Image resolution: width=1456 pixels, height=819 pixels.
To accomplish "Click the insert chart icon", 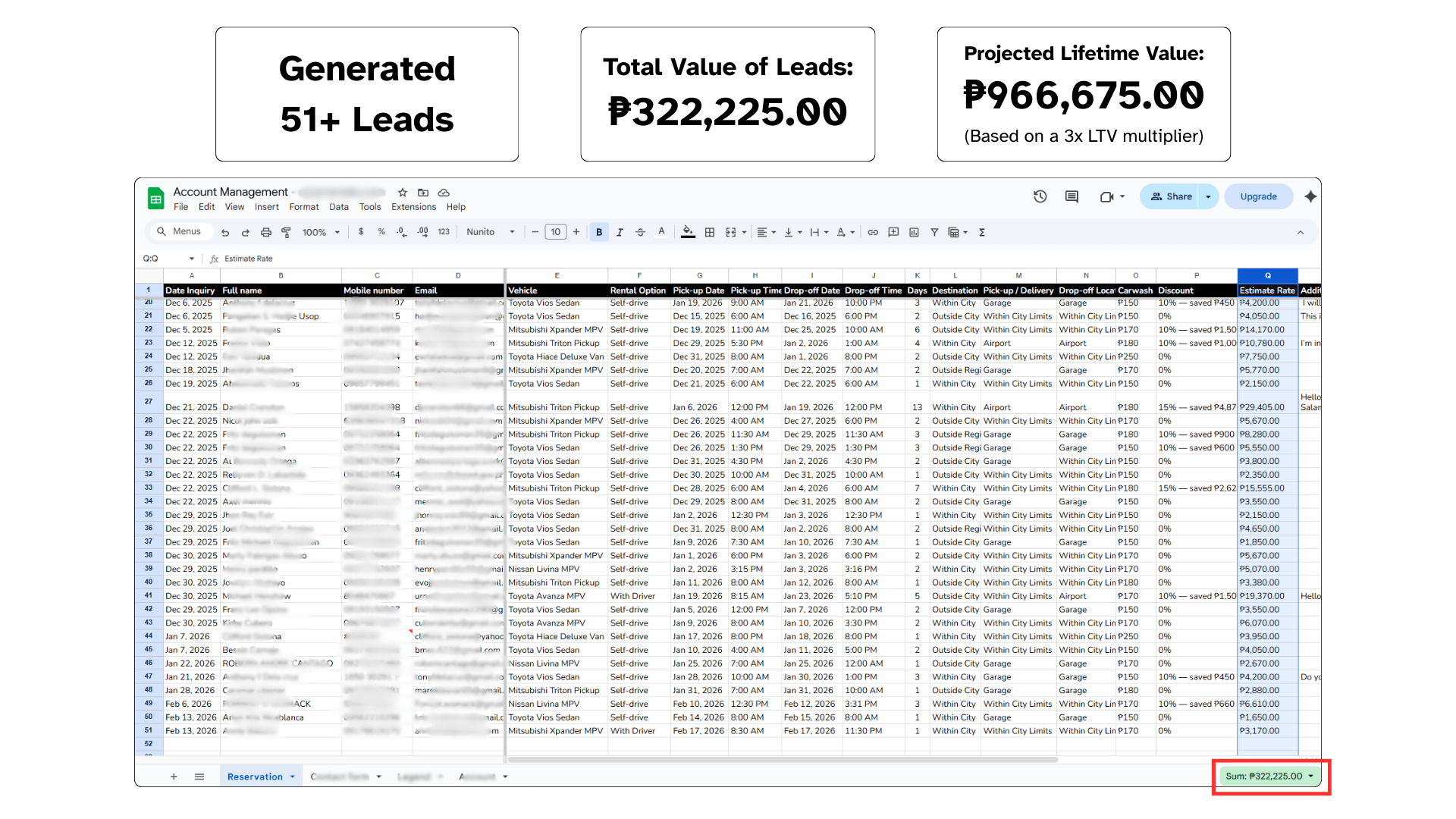I will 914,232.
